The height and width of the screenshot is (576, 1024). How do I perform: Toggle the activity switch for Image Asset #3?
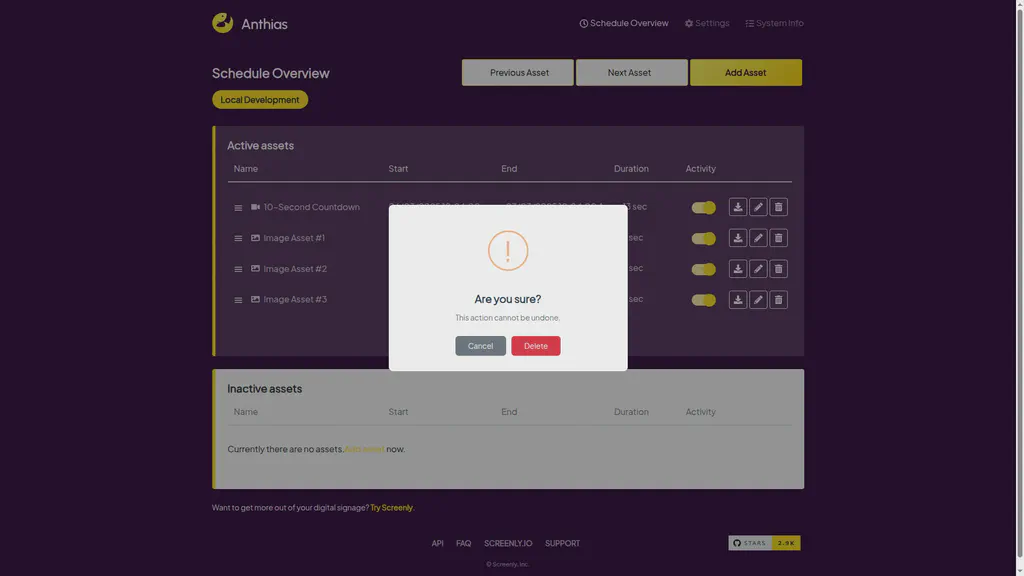click(x=703, y=299)
